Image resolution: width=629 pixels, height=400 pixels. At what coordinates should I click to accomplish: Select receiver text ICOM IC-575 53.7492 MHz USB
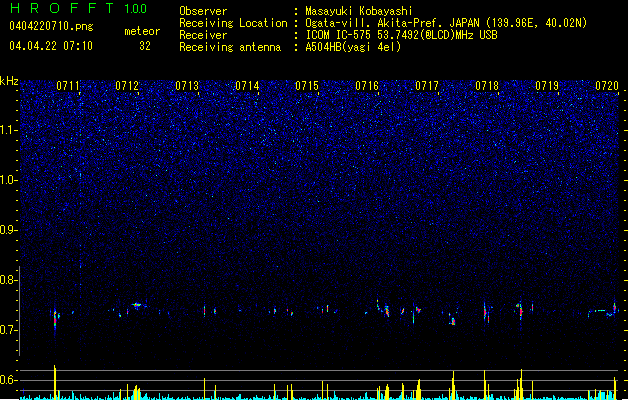401,35
